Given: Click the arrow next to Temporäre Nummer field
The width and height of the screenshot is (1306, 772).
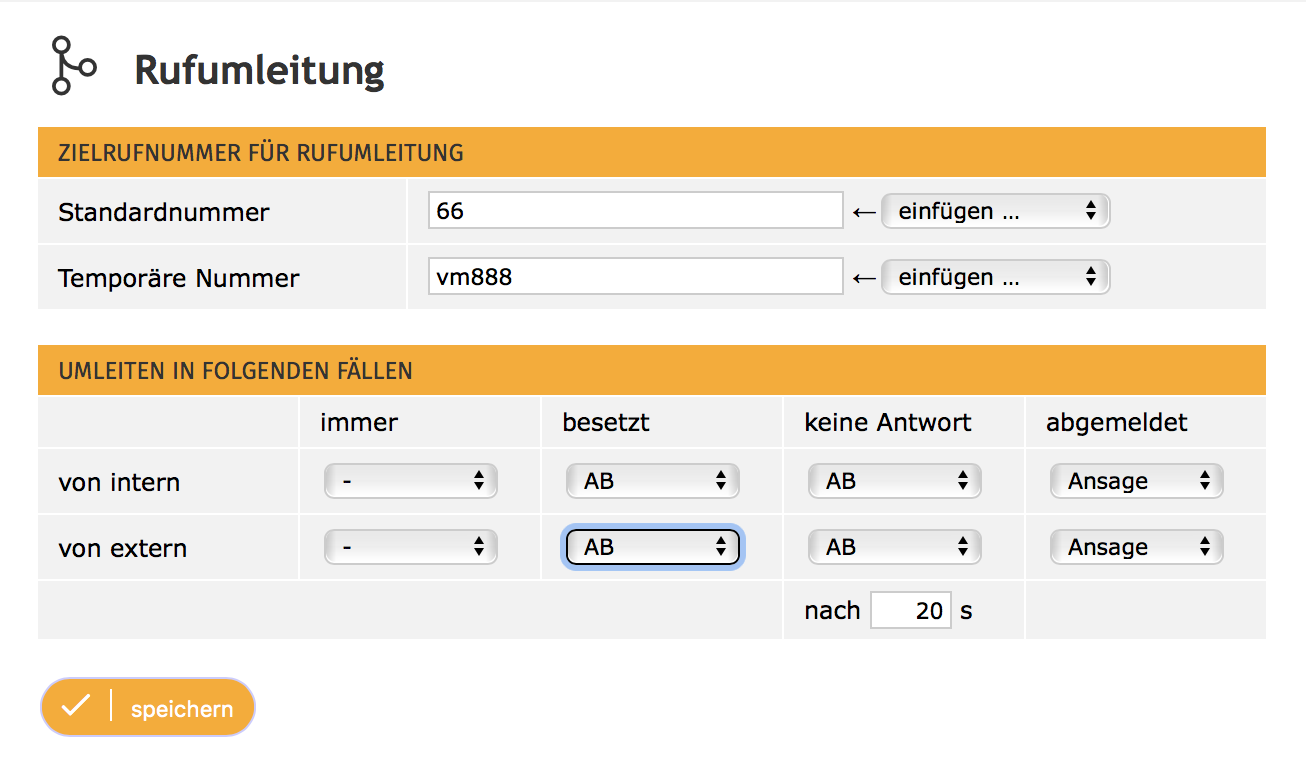Looking at the screenshot, I should (863, 278).
